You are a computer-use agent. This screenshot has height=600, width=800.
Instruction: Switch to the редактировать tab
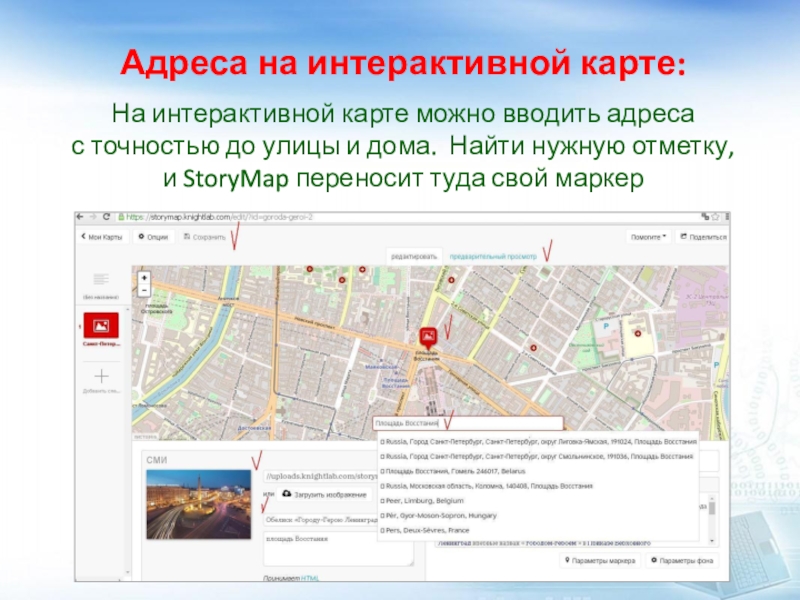tap(414, 257)
